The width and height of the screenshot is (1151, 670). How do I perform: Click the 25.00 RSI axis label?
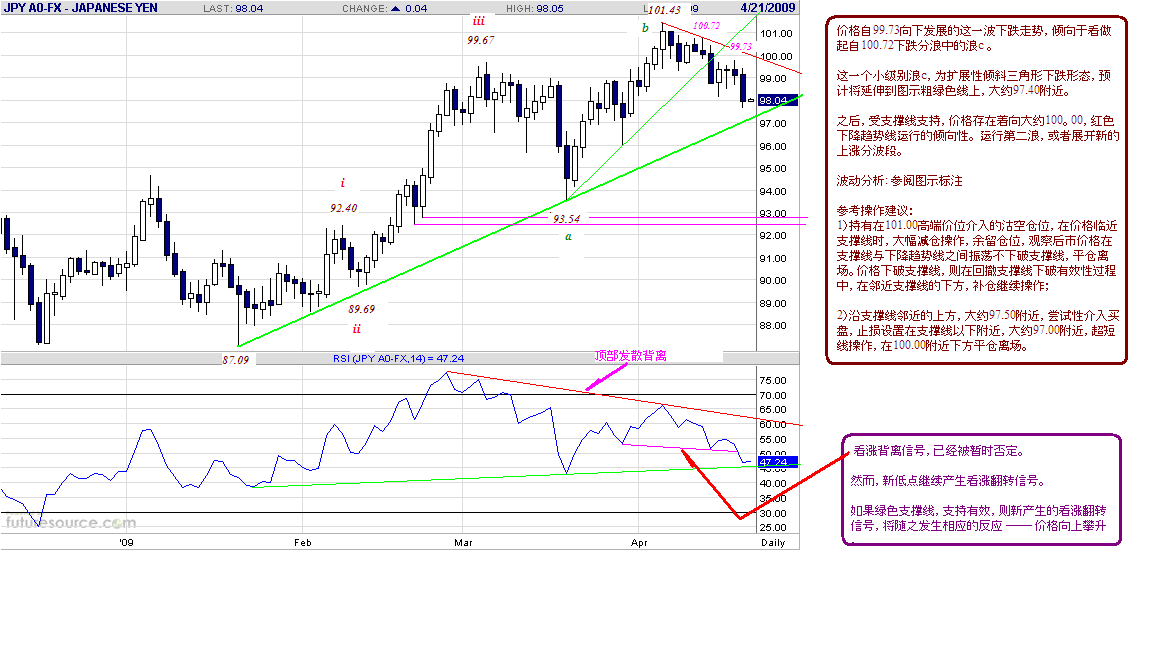[x=773, y=528]
